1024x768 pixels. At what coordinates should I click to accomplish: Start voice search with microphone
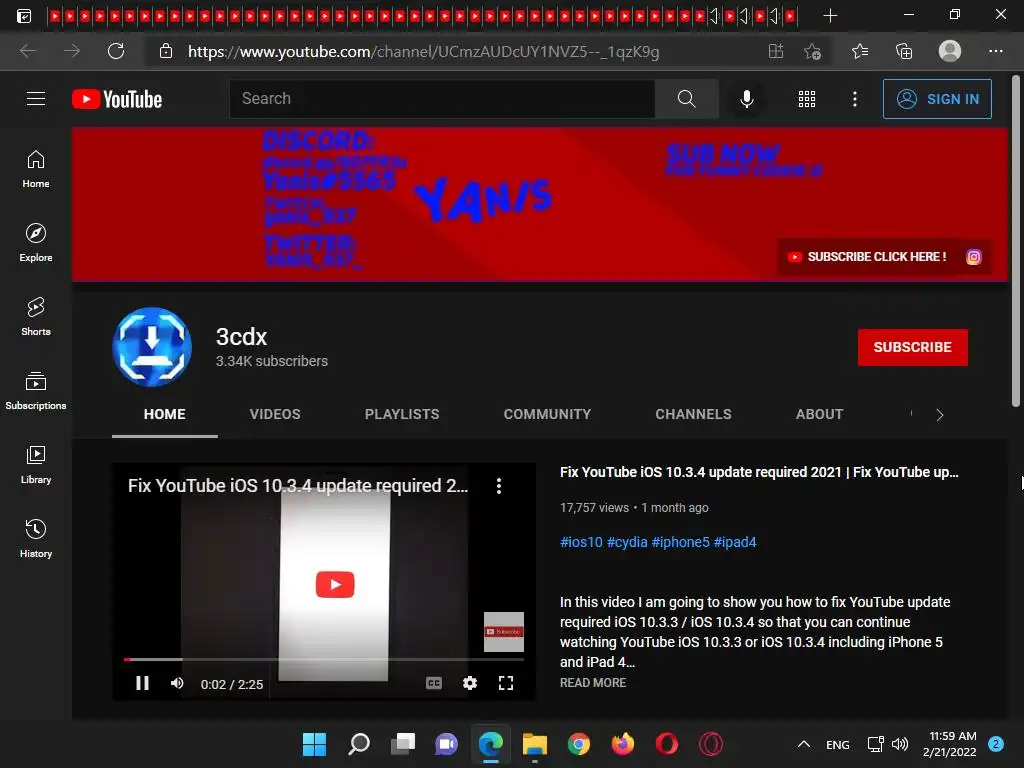(746, 99)
